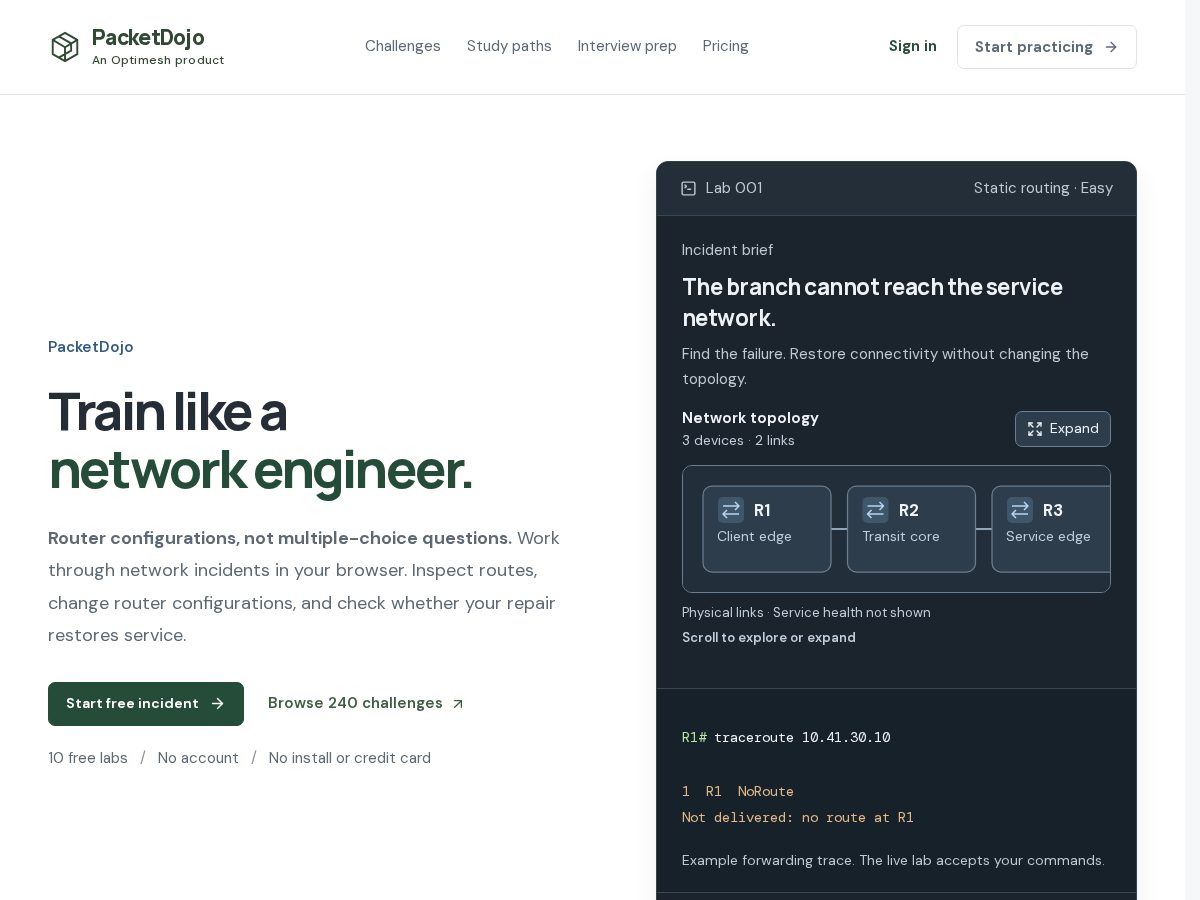Select the R2 Transit core device card
The height and width of the screenshot is (900, 1200).
911,529
